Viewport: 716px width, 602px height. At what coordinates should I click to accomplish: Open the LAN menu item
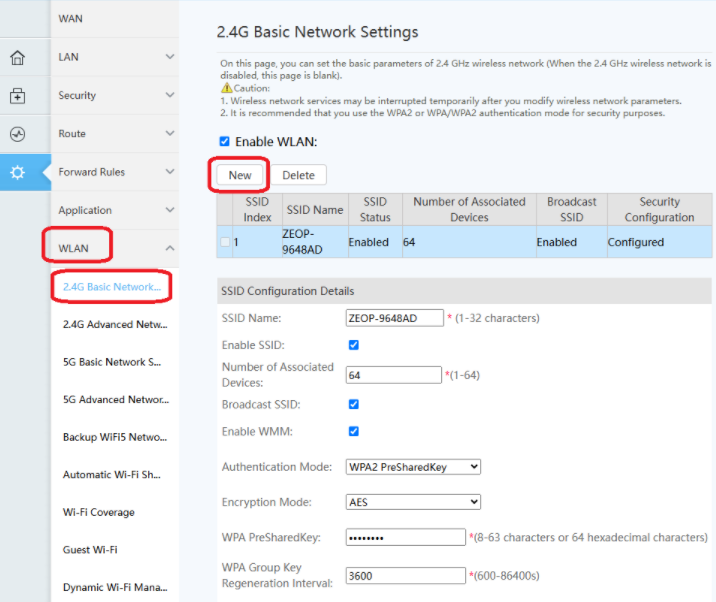point(115,57)
